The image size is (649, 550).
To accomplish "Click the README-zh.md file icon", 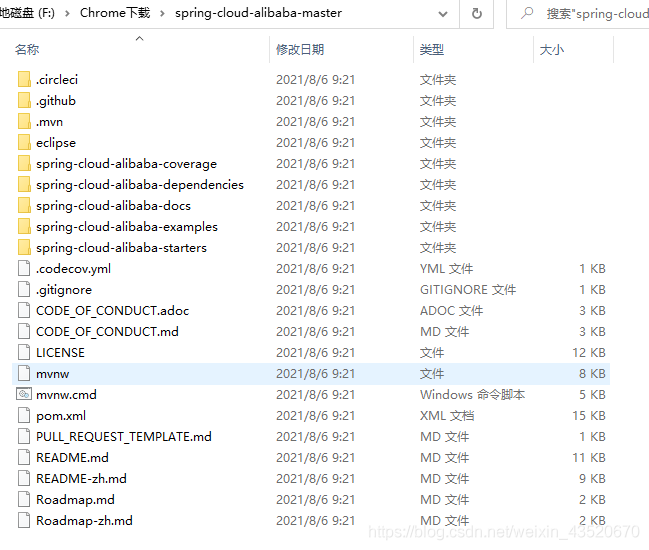I will 24,479.
